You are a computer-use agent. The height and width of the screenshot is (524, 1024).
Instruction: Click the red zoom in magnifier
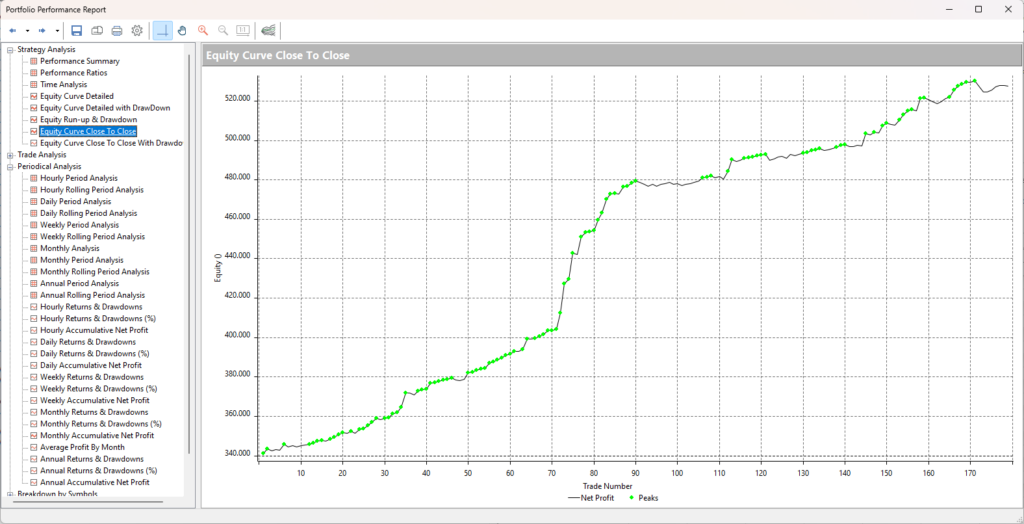point(203,31)
